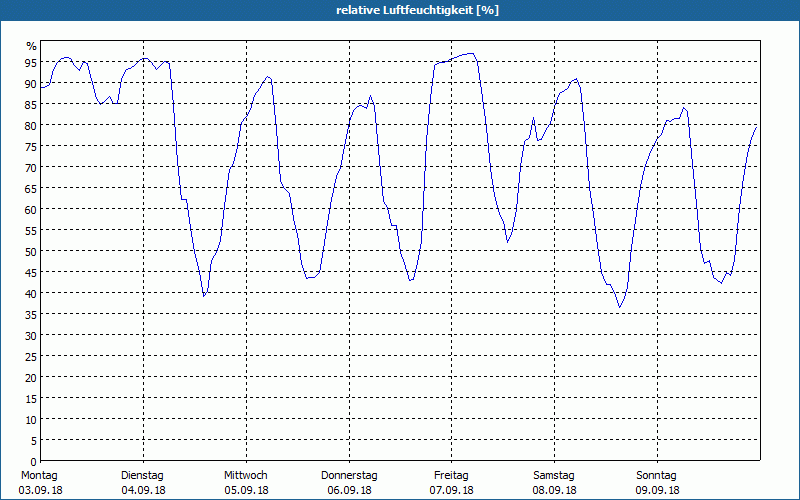This screenshot has height=500, width=800.
Task: Select the 45 y-axis tick label
Action: point(31,272)
